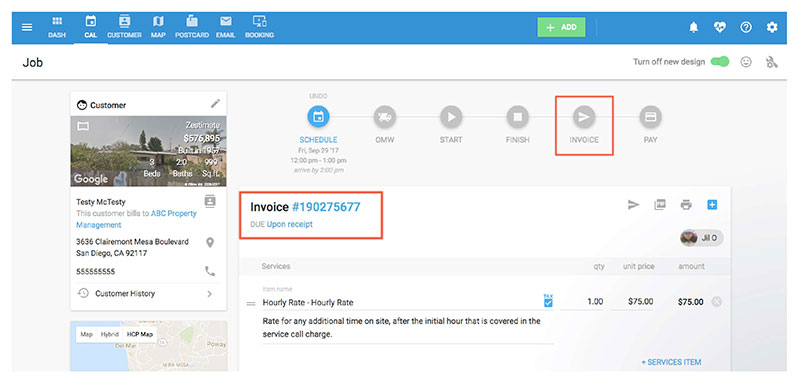Viewport: 800px width, 382px height.
Task: Open the notifications bell
Action: 693,28
